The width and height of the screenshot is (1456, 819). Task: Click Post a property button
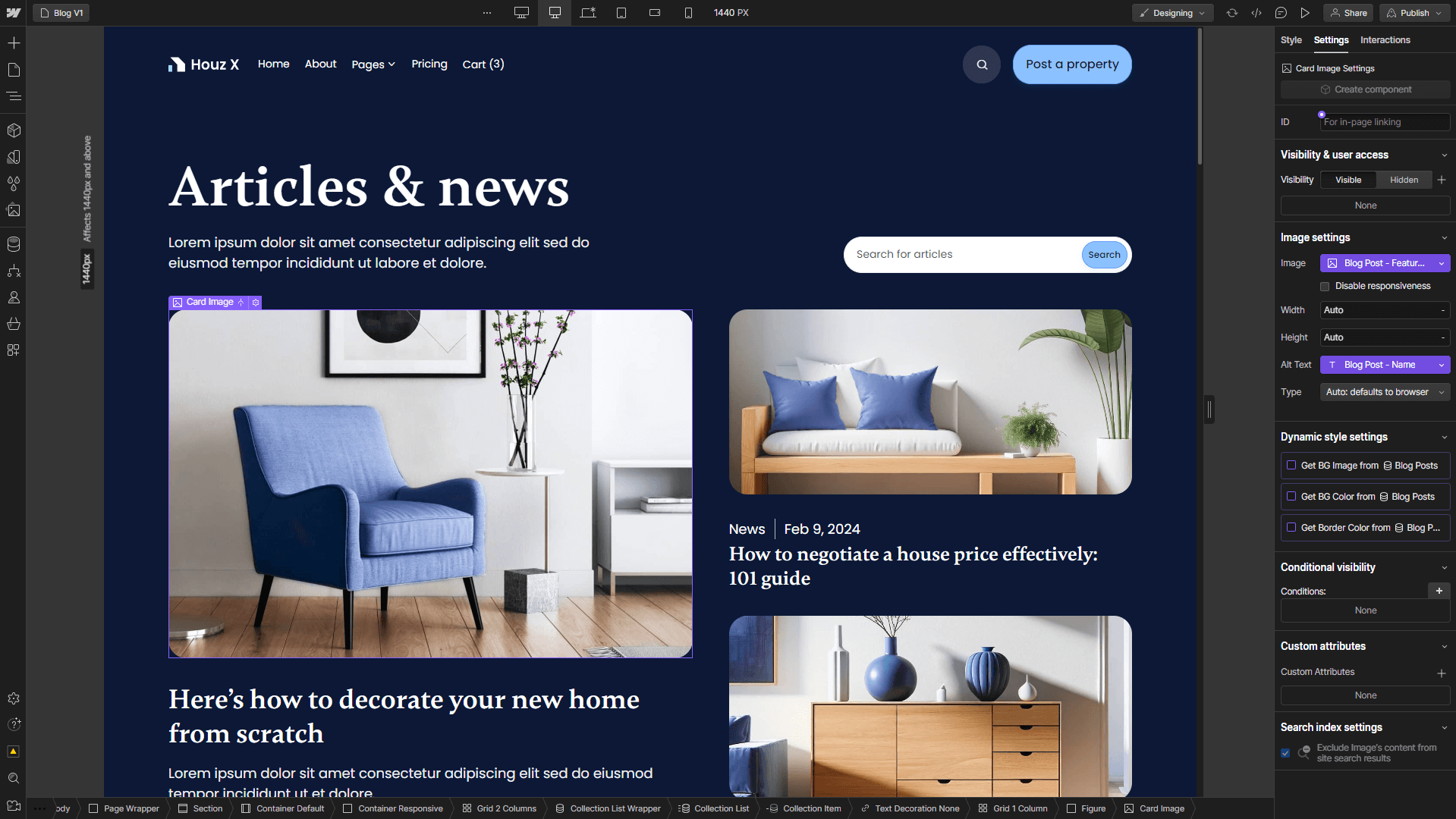(x=1072, y=64)
